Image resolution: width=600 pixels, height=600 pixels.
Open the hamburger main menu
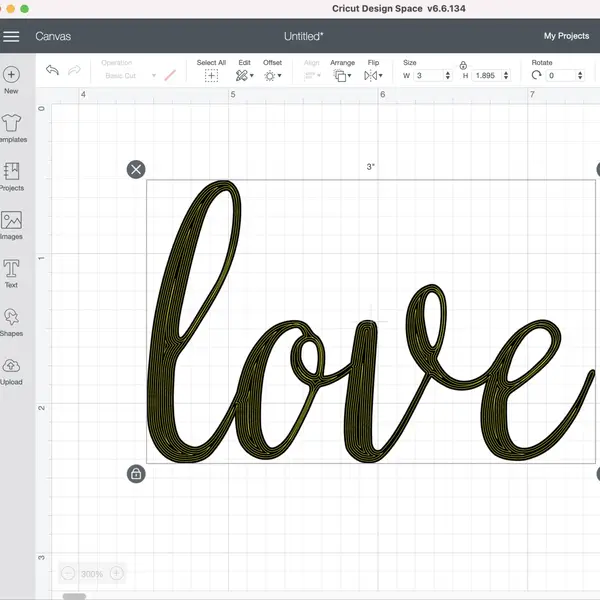pyautogui.click(x=12, y=36)
